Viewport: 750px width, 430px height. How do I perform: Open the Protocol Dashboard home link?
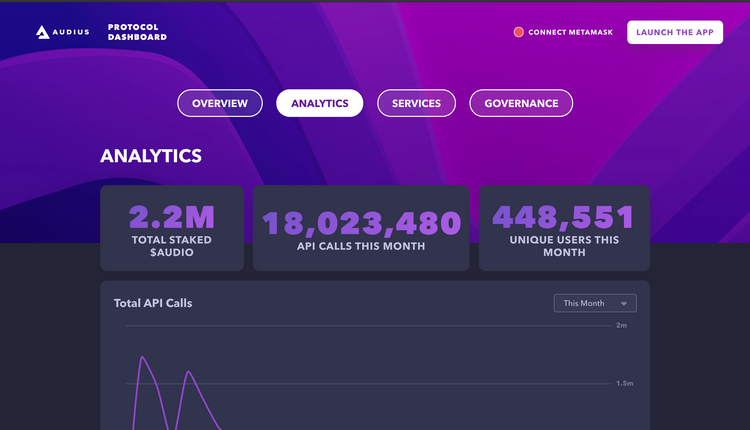click(x=137, y=32)
